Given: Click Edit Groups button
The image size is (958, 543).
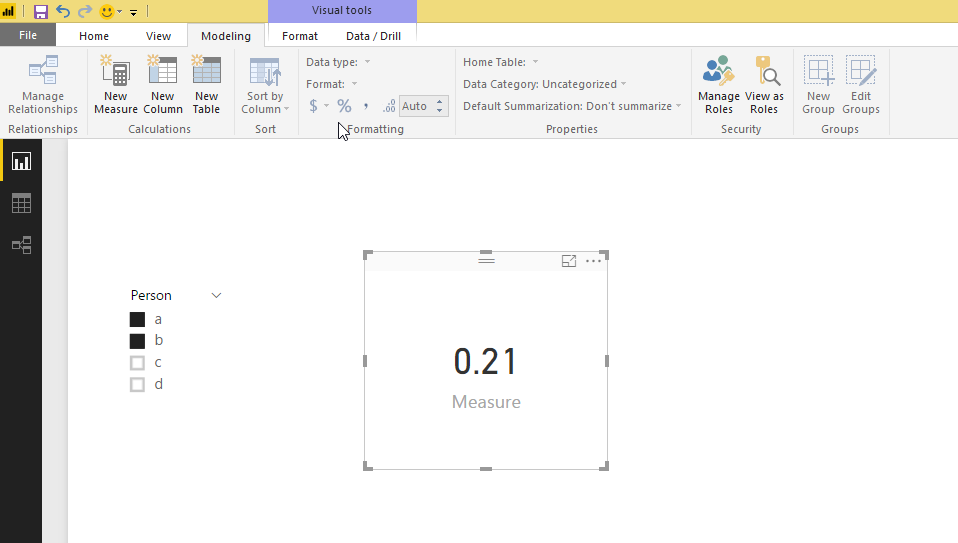Looking at the screenshot, I should pos(860,85).
